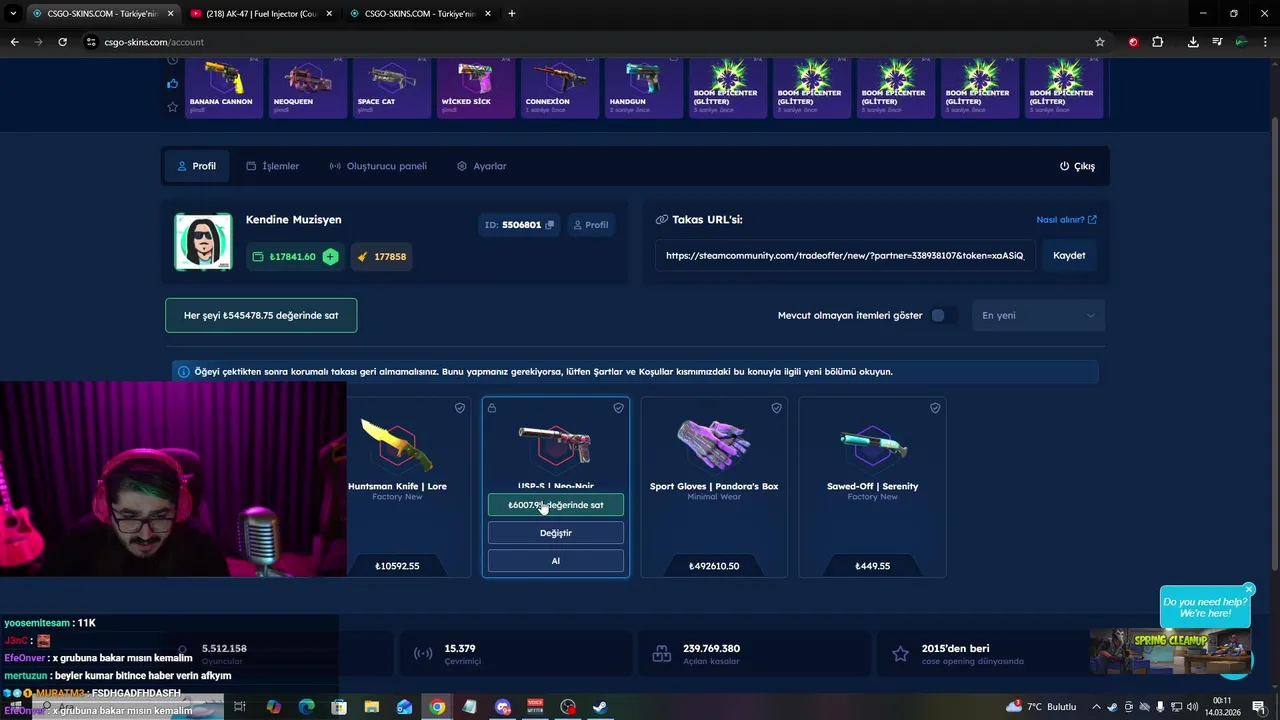Open the Wicked Sick live drop
Image resolution: width=1280 pixels, height=720 pixels.
click(x=476, y=87)
